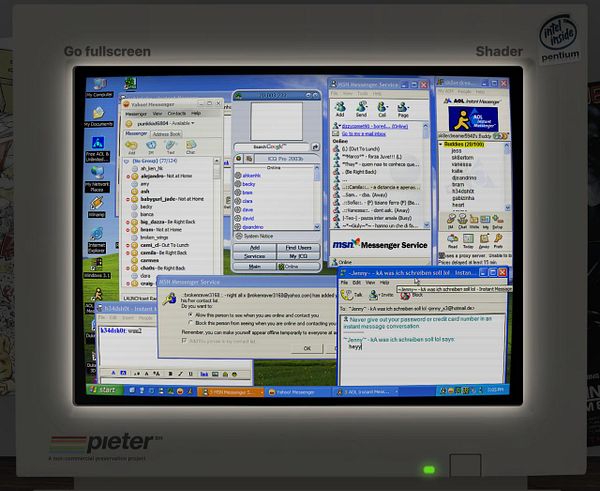This screenshot has height=491, width=600.
Task: Click Bold icon in h34dsh0t IM toolbar
Action: 170,374
